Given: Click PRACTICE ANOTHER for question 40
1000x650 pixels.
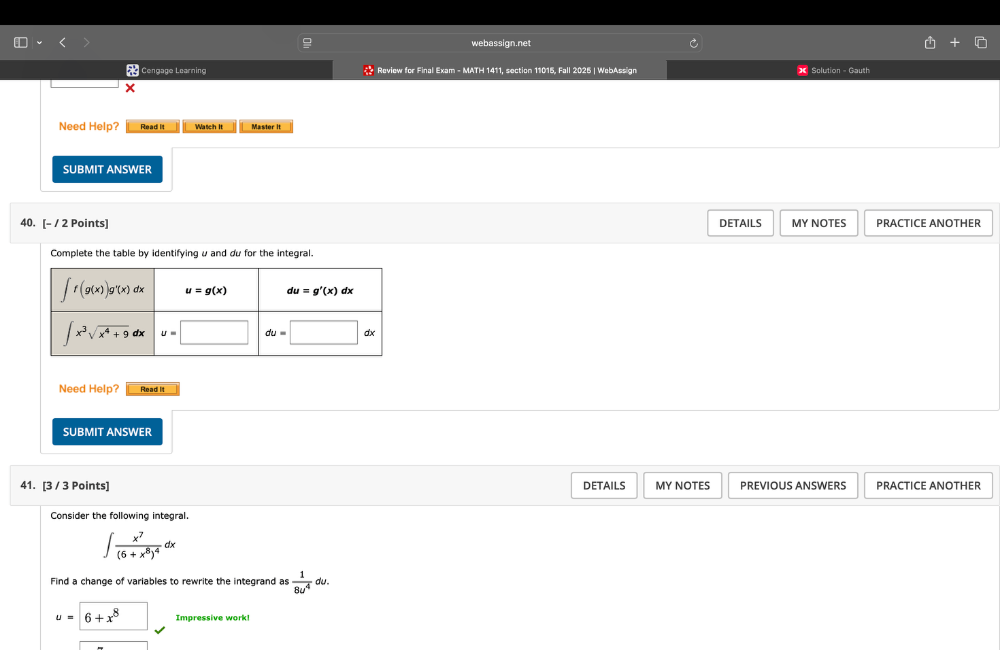Looking at the screenshot, I should (x=928, y=223).
